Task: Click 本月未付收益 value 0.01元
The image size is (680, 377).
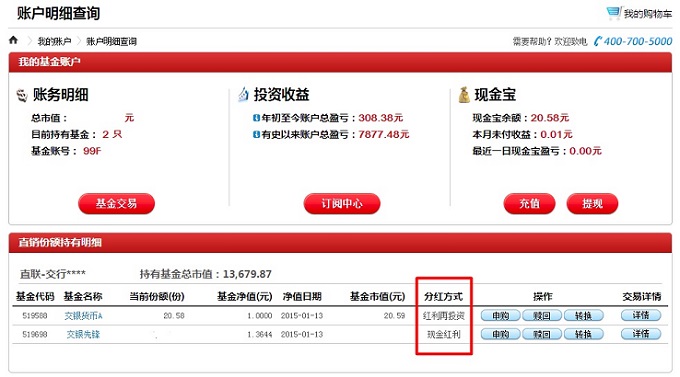Action: (556, 134)
